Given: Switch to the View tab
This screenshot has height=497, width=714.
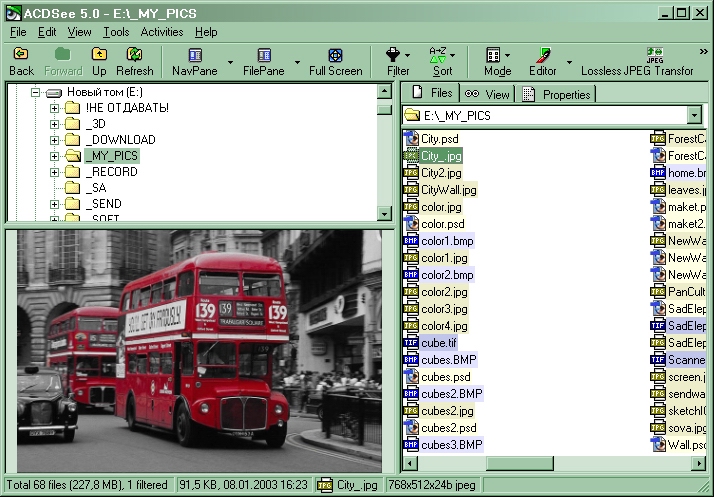Looking at the screenshot, I should point(487,94).
